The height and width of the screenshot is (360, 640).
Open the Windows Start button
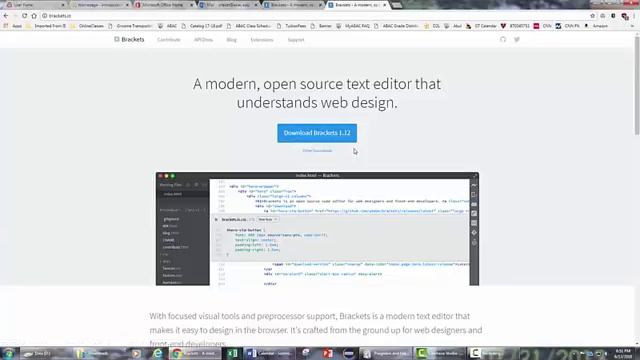point(9,353)
